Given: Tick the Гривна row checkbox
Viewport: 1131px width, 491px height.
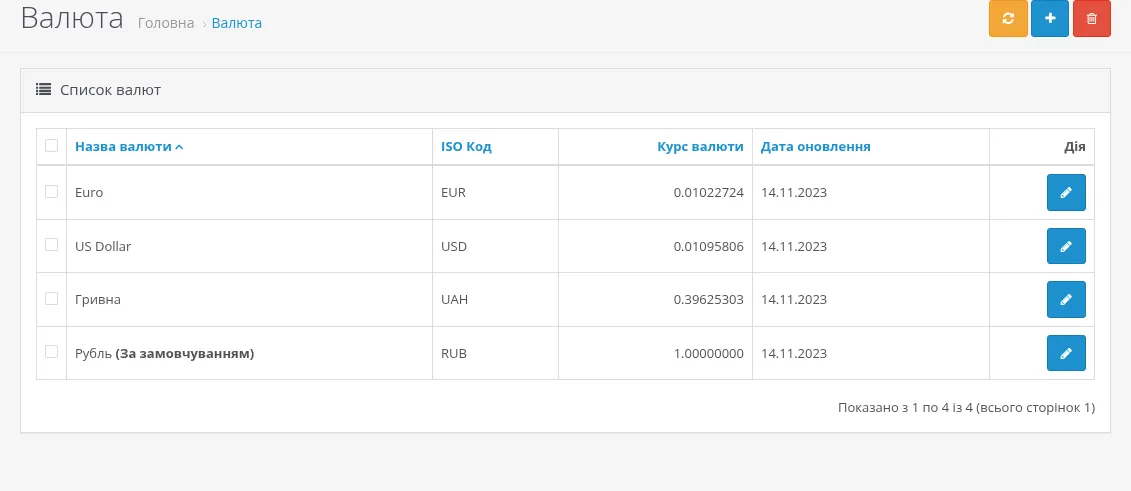Looking at the screenshot, I should pyautogui.click(x=51, y=298).
